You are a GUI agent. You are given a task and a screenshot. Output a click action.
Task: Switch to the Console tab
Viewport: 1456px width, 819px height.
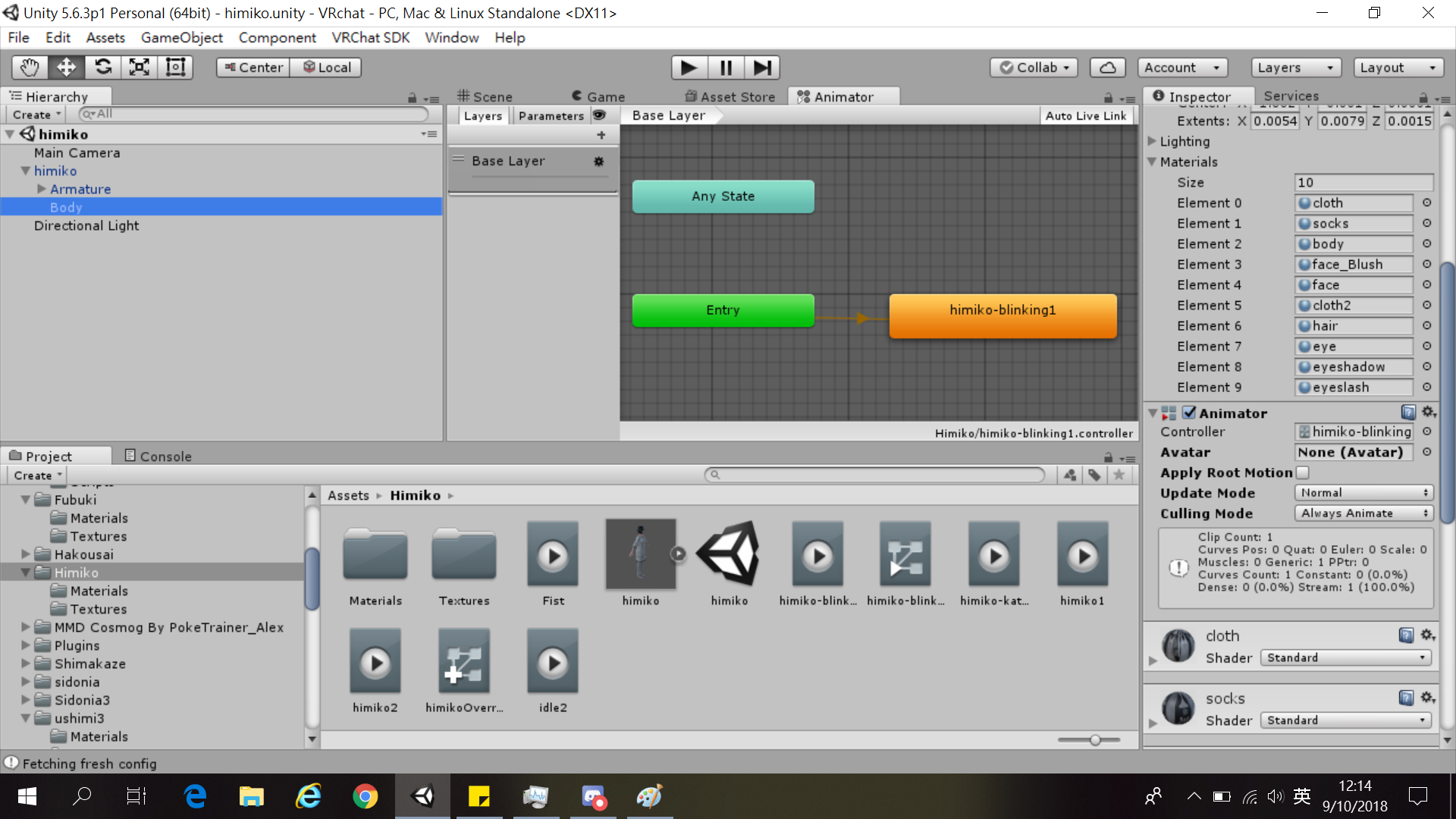(158, 456)
